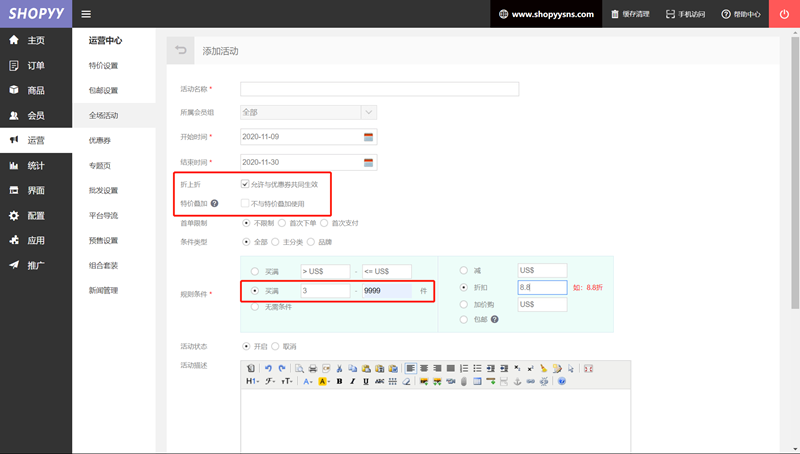Click the print icon in editor toolbar
This screenshot has width=800, height=454.
(313, 368)
